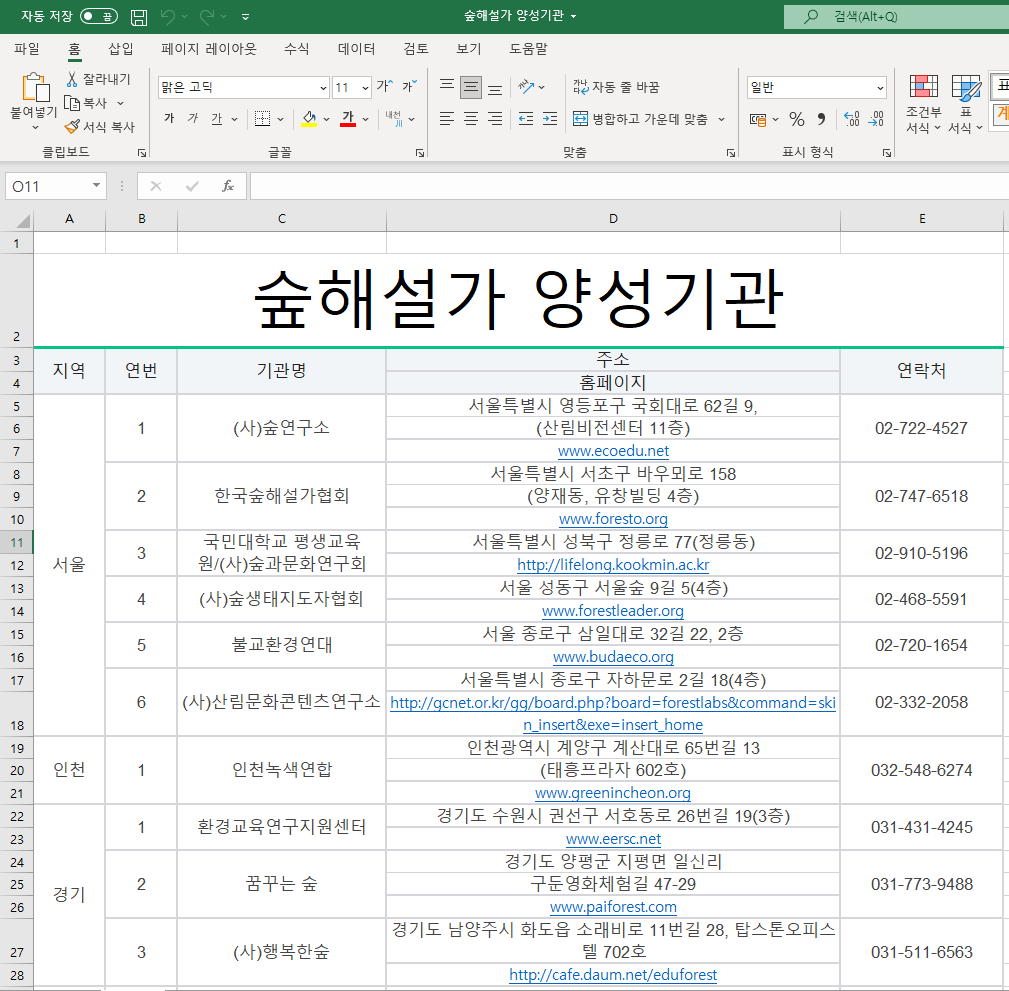
Task: Open the 파일 menu tab
Action: tap(27, 48)
